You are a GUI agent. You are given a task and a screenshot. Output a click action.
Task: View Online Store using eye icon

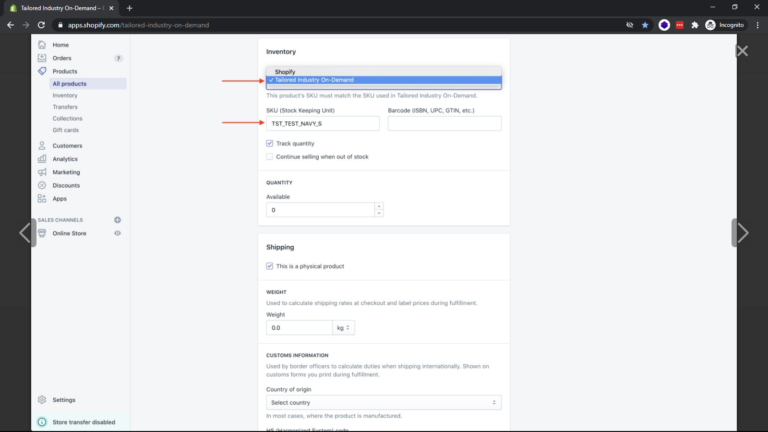click(x=117, y=233)
